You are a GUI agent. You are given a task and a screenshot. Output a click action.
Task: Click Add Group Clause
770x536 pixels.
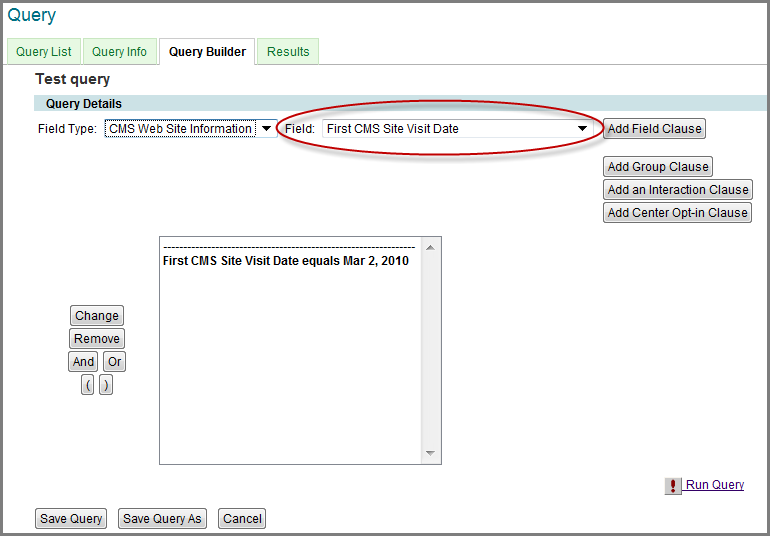(x=658, y=167)
